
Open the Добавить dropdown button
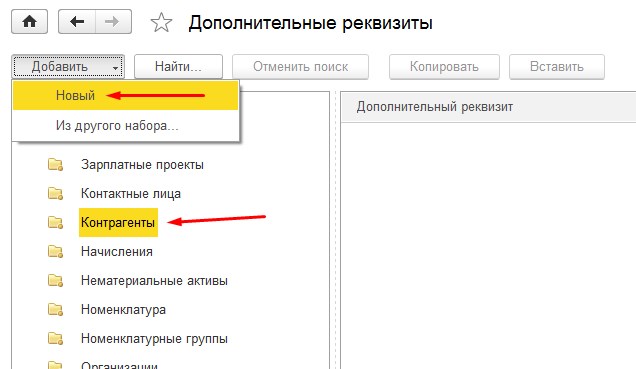pyautogui.click(x=68, y=67)
